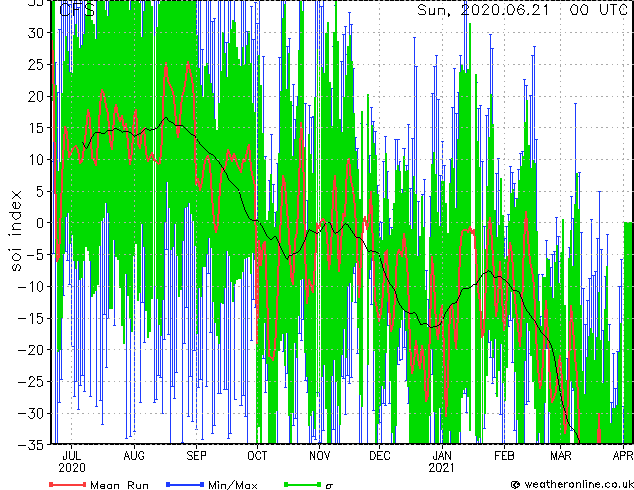Select the -5 value on the y-axis

[x=34, y=255]
